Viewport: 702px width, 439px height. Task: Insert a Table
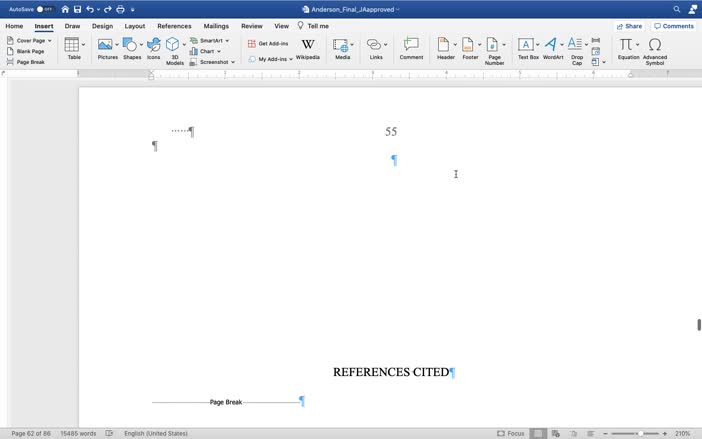pyautogui.click(x=74, y=48)
